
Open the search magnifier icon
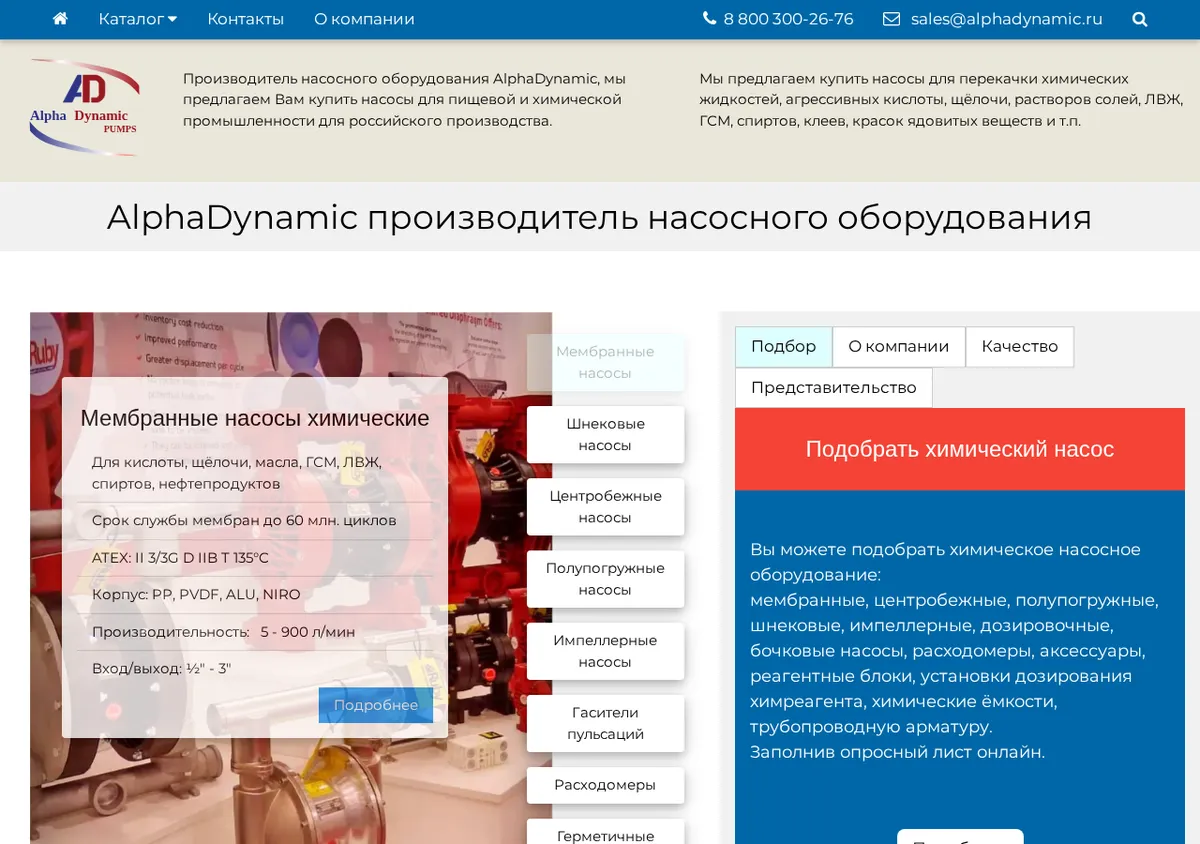[x=1140, y=19]
